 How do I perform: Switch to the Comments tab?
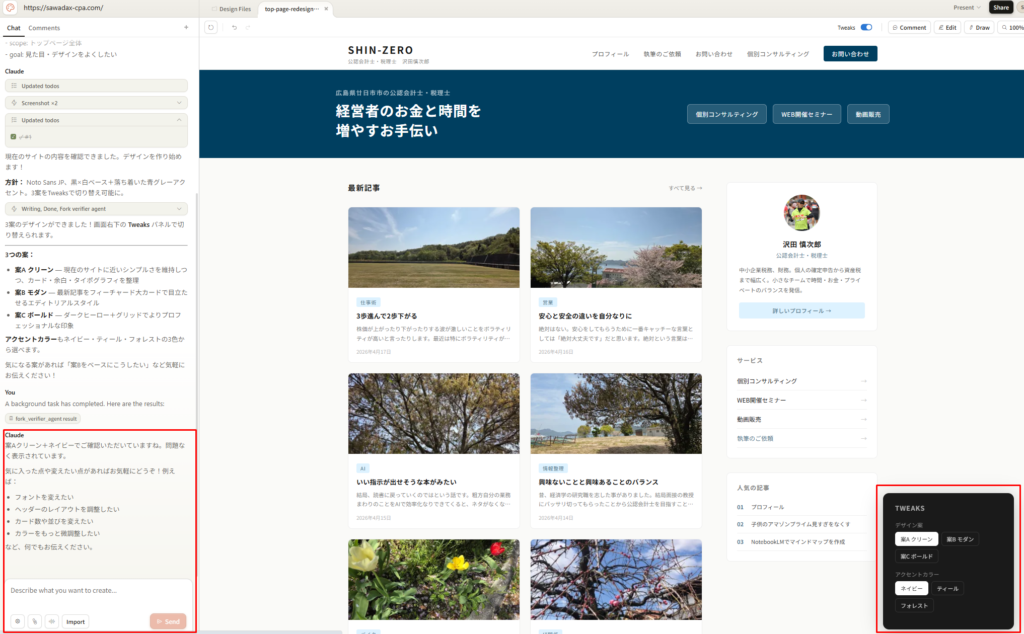point(44,27)
